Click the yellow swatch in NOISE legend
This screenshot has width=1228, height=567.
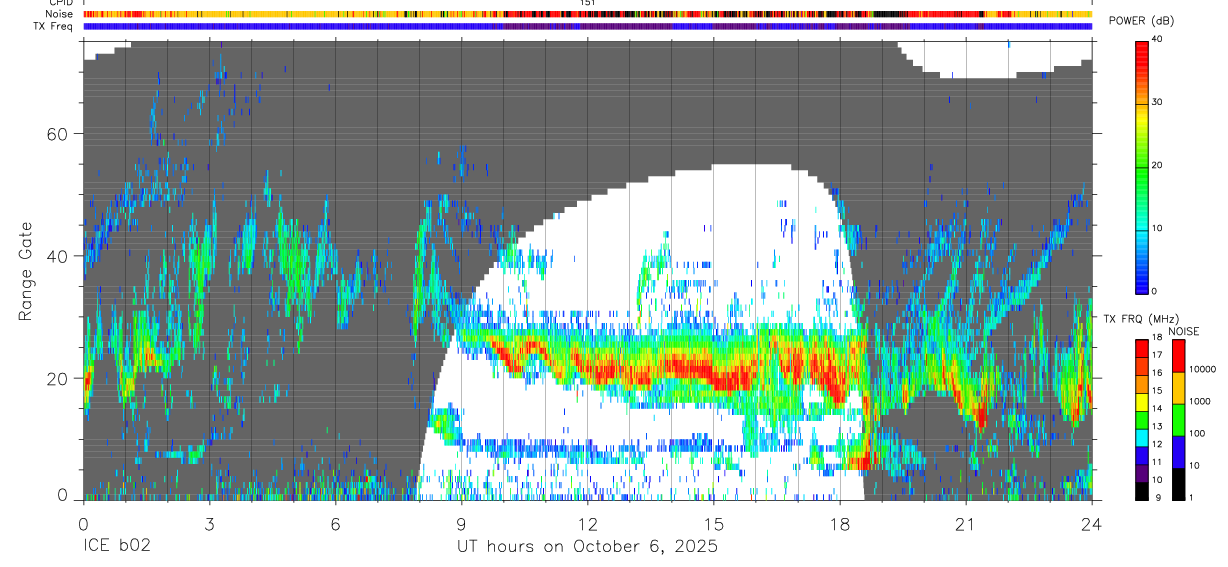point(1179,388)
